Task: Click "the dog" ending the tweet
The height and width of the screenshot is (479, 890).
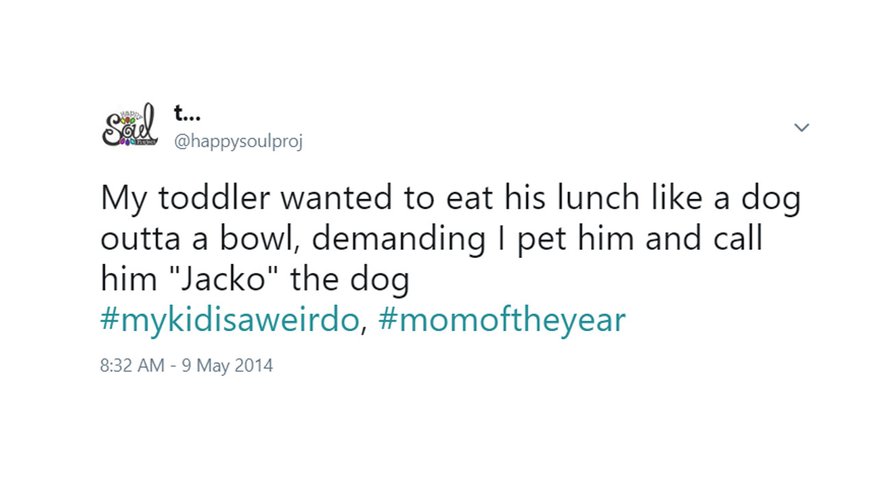Action: point(350,280)
